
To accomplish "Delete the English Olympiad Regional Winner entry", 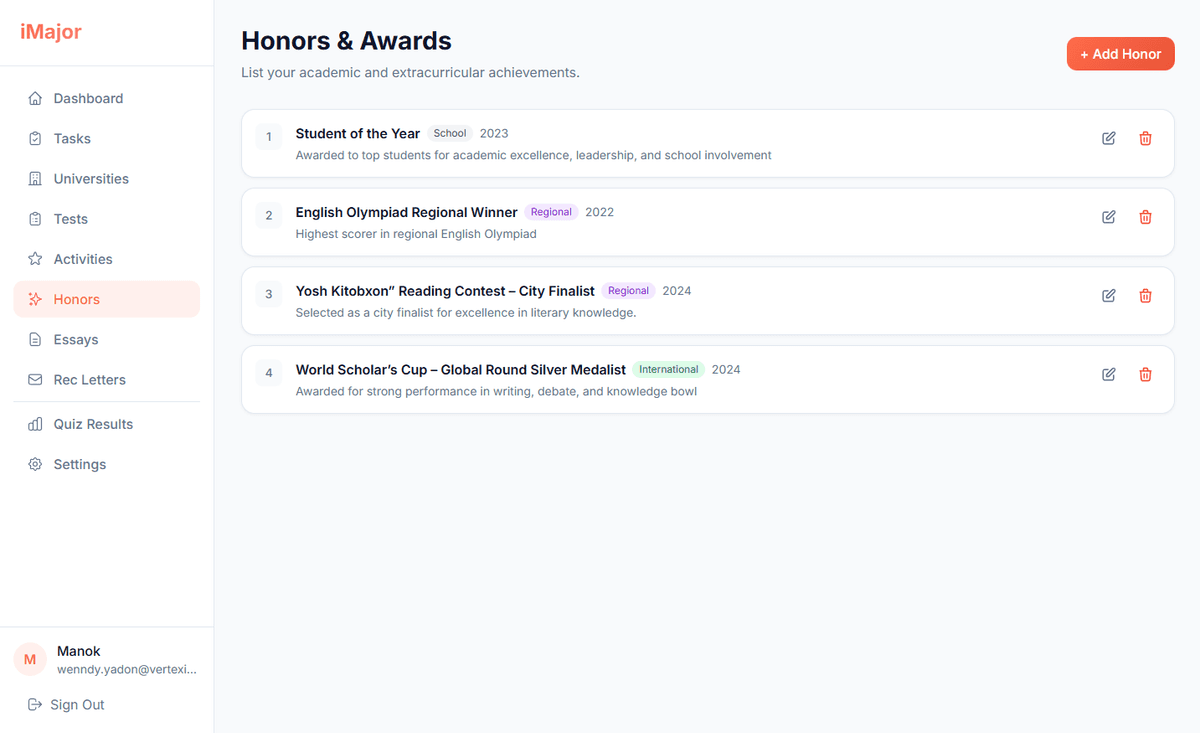I will pyautogui.click(x=1145, y=217).
